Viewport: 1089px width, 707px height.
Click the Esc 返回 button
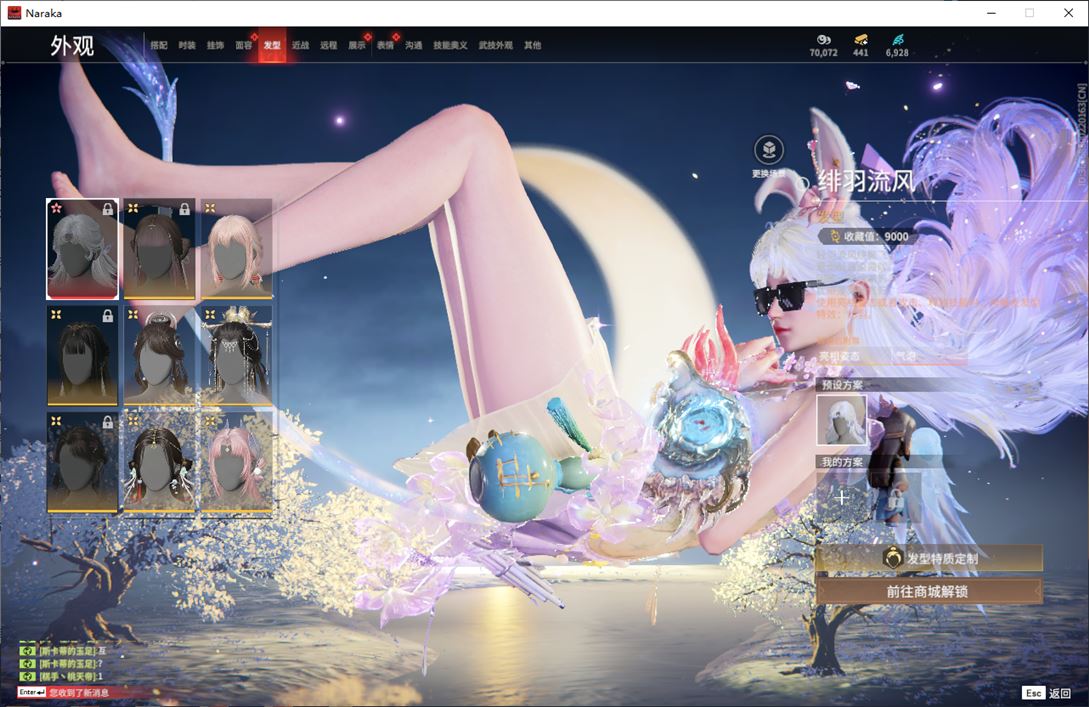1047,693
